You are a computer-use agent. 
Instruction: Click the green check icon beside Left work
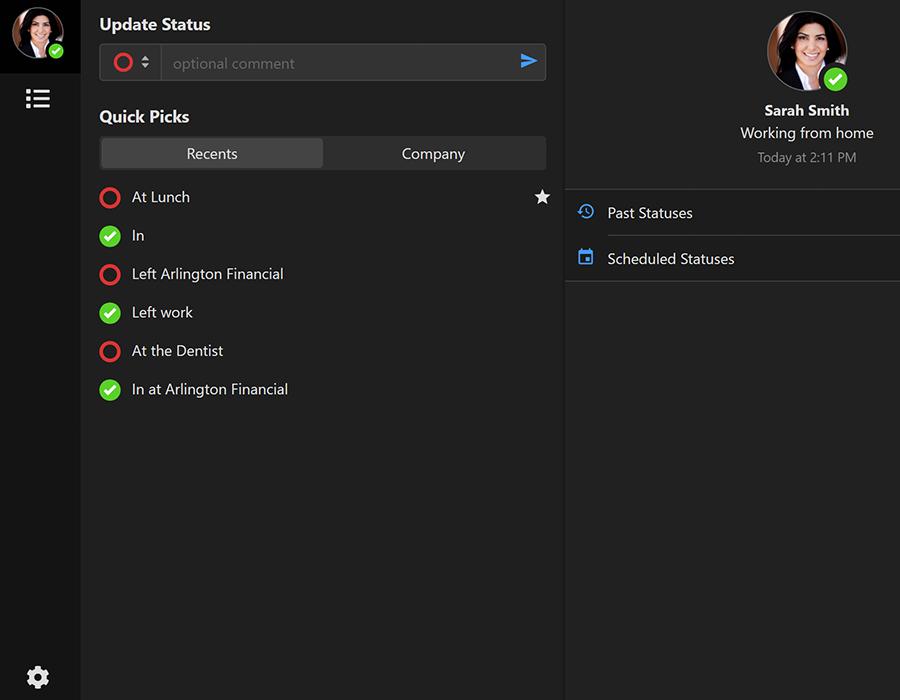(x=110, y=313)
